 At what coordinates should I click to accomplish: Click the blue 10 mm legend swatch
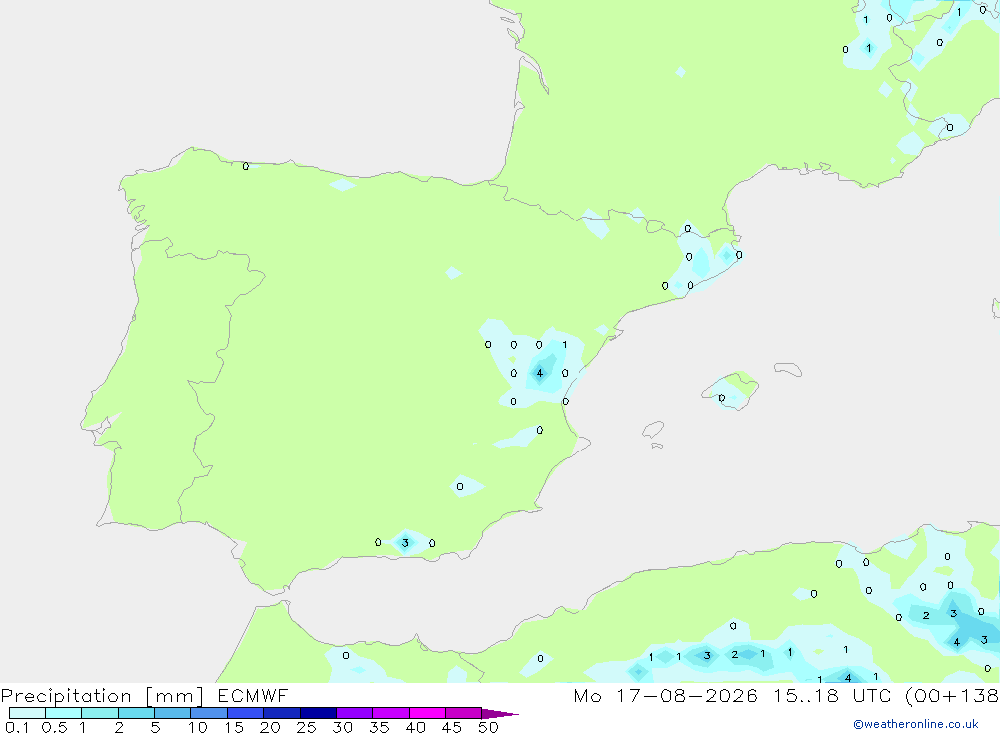click(209, 713)
